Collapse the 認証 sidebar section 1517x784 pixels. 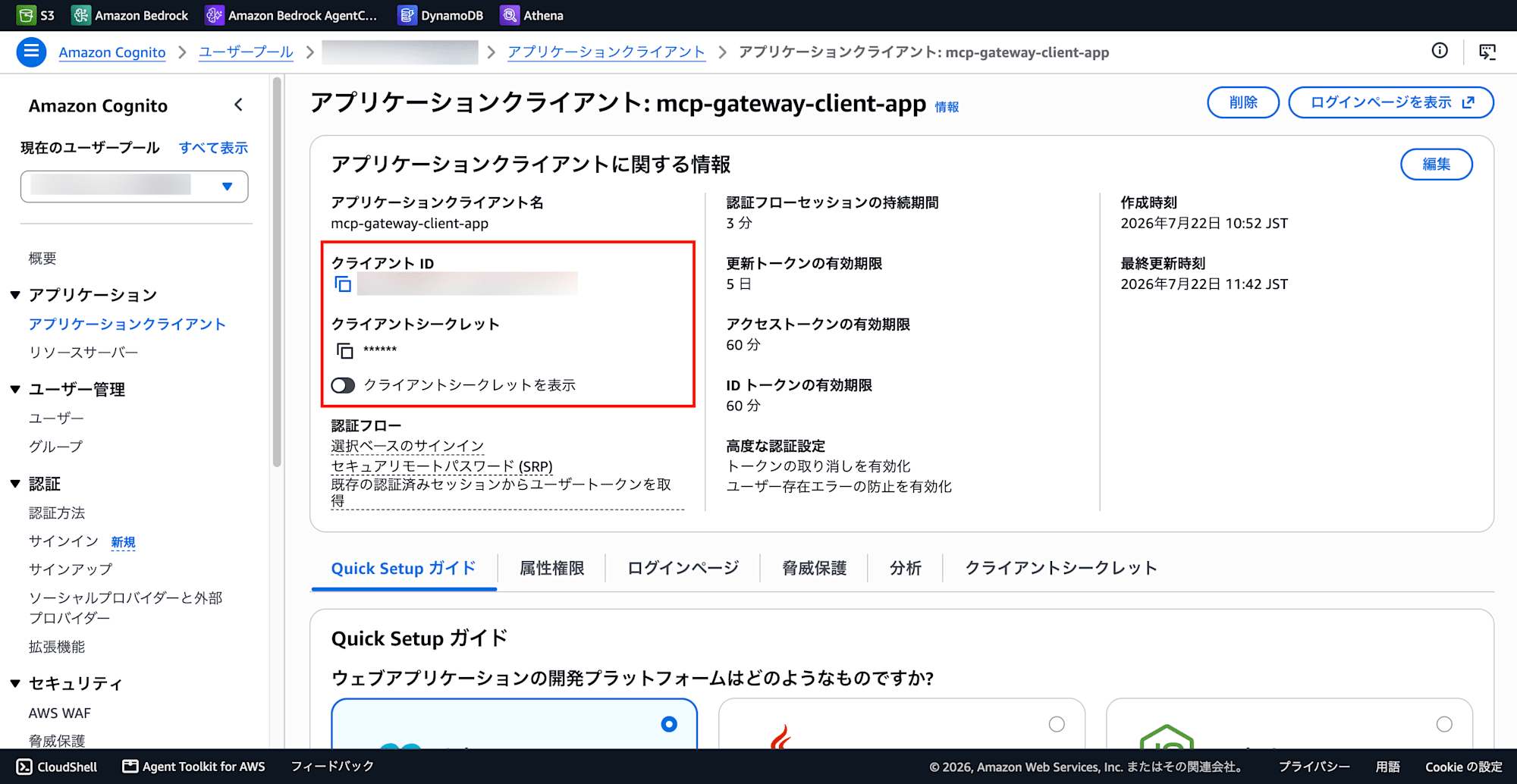pos(15,484)
